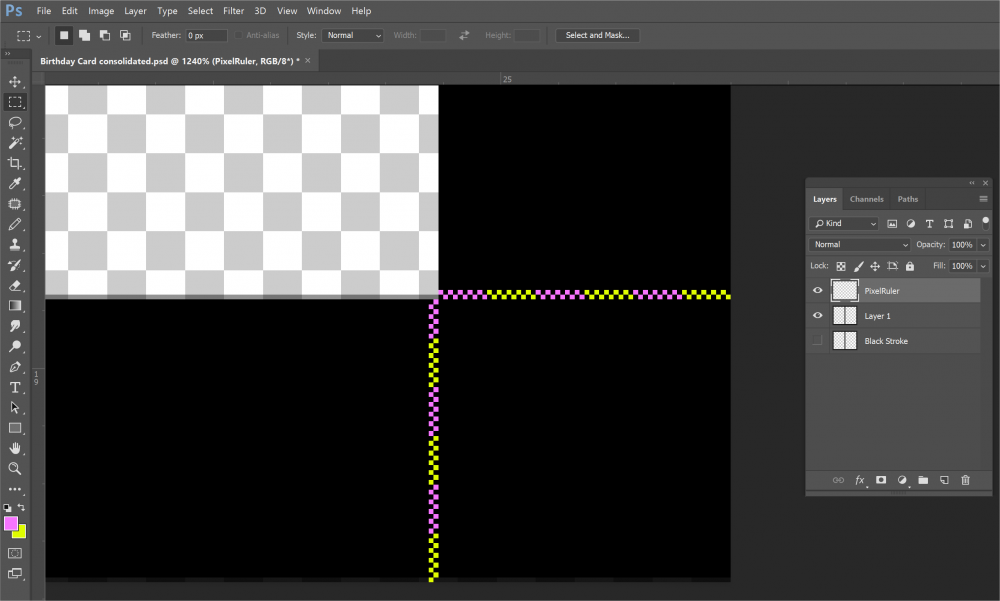Select the Zoom tool
1000x601 pixels.
tap(15, 468)
